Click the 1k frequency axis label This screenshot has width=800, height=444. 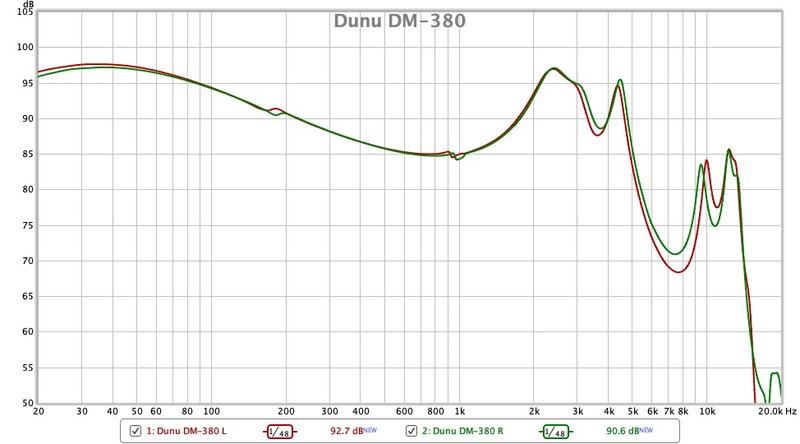click(x=460, y=411)
